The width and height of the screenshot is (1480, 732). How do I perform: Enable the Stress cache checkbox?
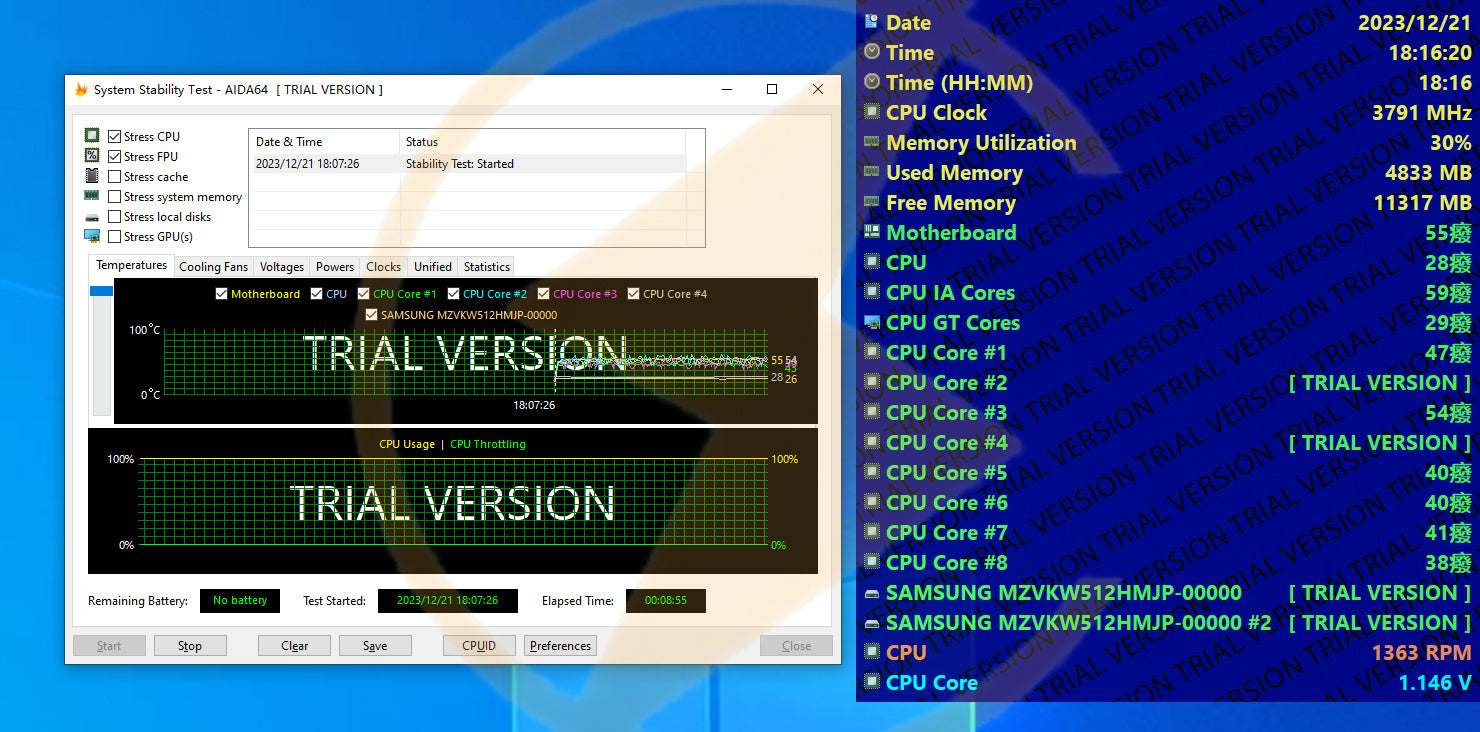pos(115,177)
